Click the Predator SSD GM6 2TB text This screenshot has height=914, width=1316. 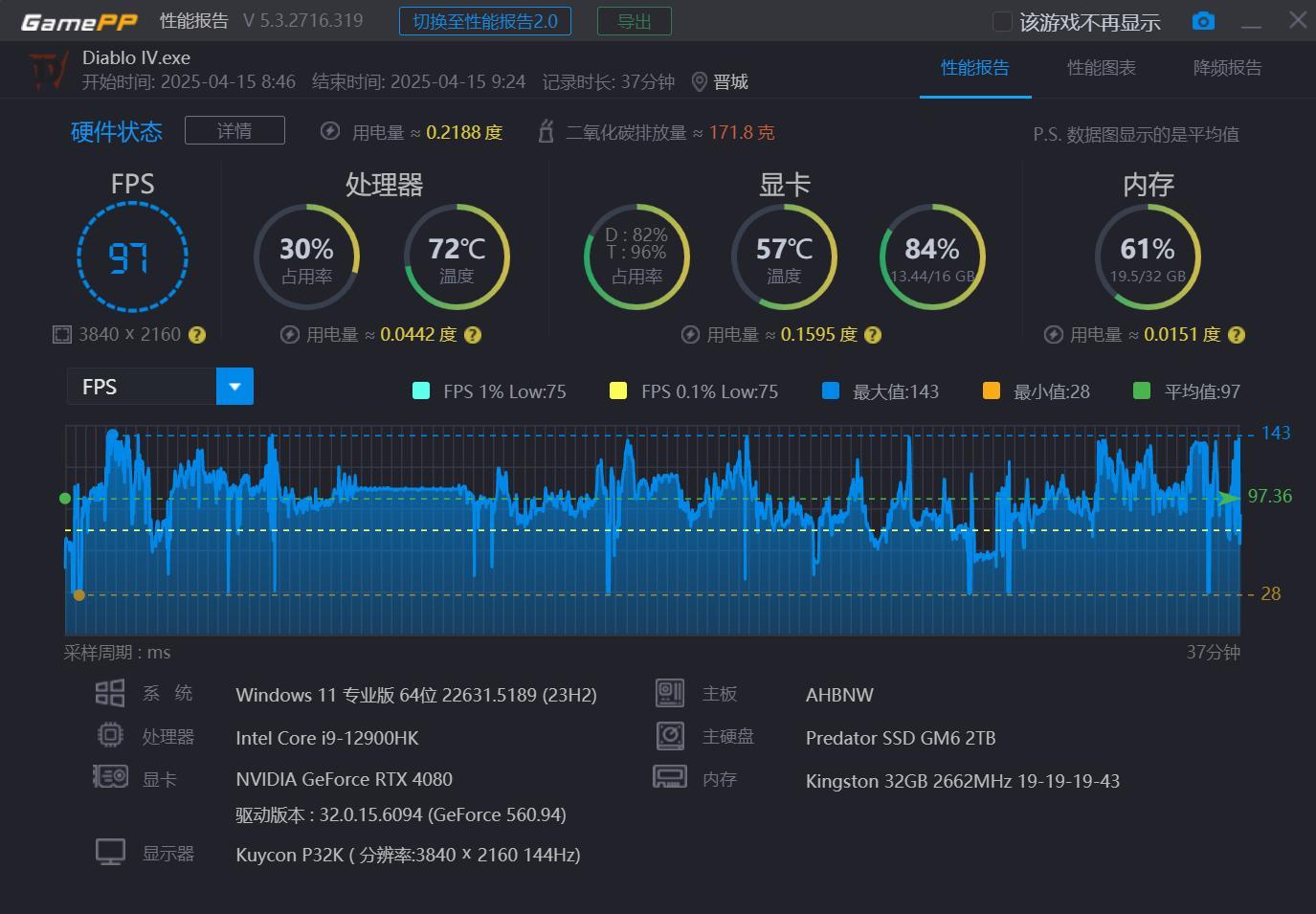pyautogui.click(x=901, y=738)
